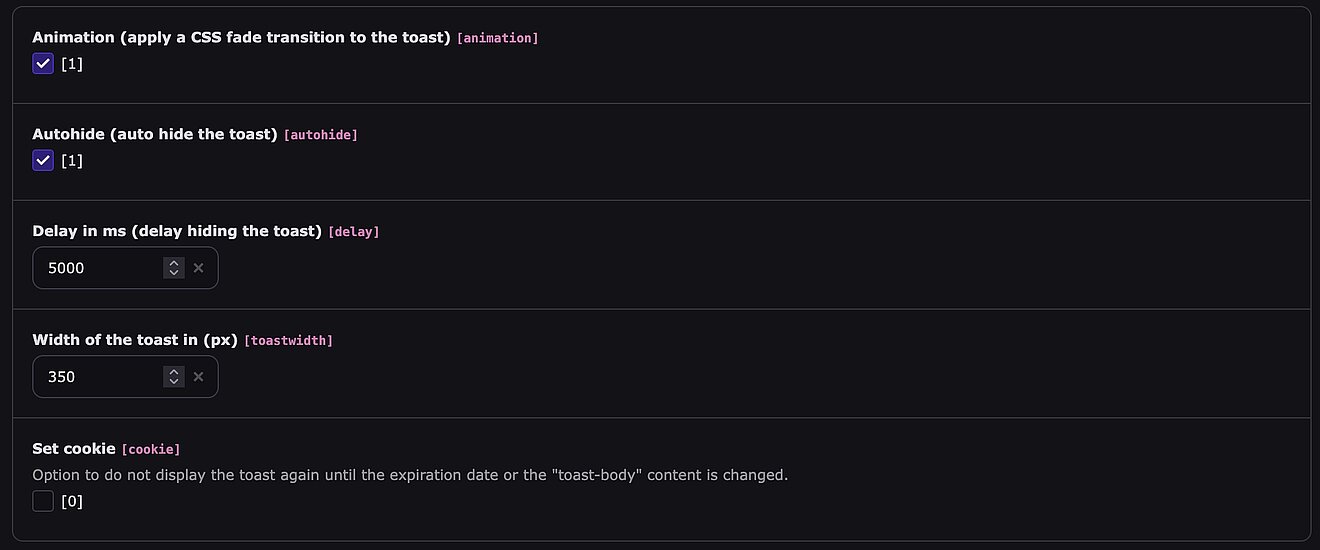Increase delay value with up stepper arrow

(174, 263)
